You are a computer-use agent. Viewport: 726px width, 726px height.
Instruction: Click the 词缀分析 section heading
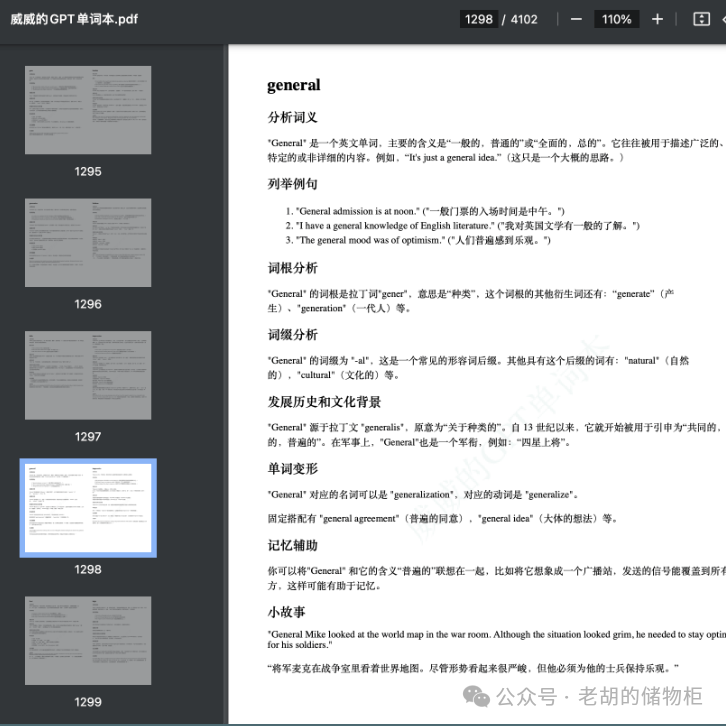point(293,334)
